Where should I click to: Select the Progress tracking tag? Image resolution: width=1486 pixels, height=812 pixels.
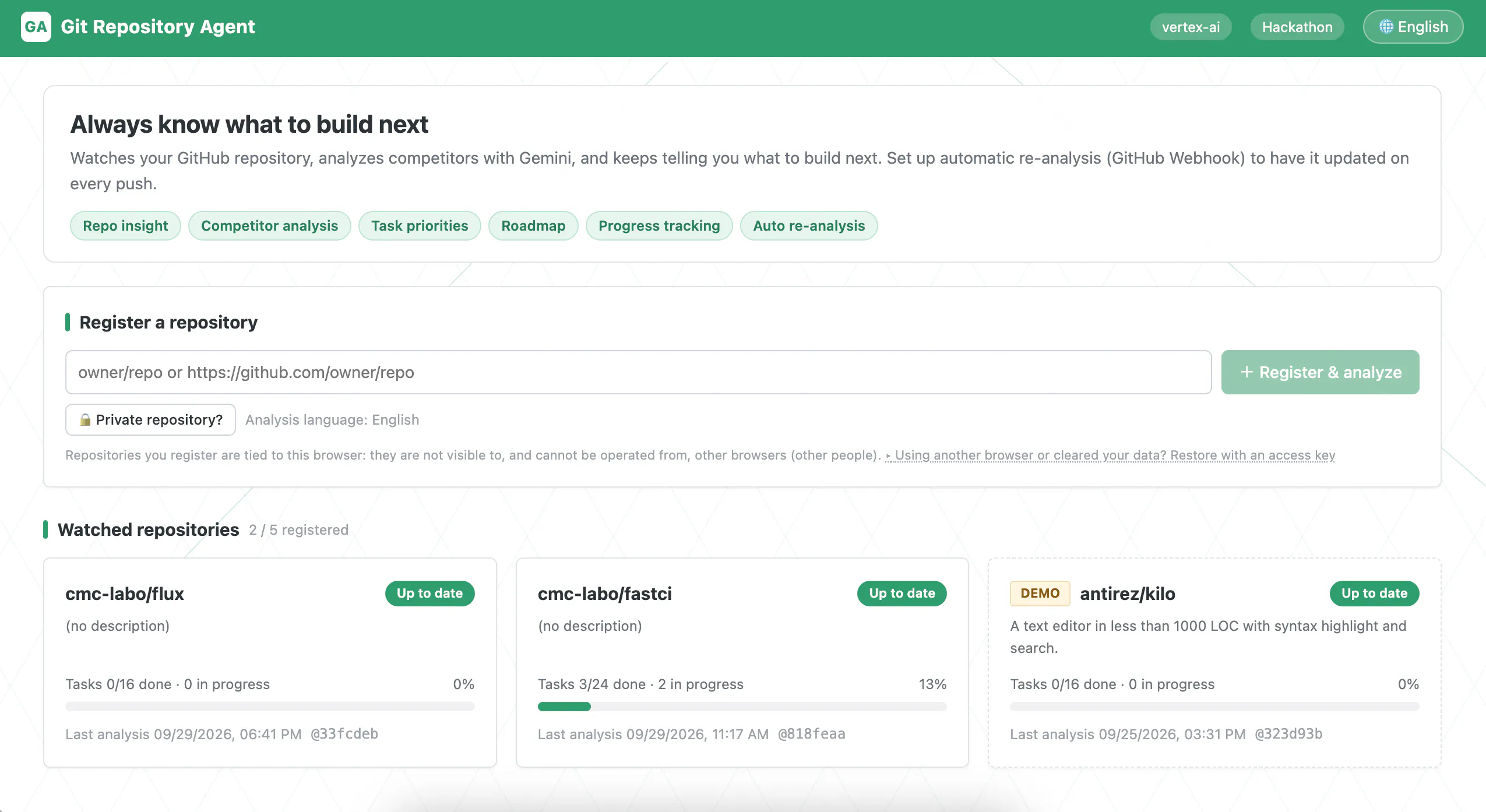[x=659, y=225]
